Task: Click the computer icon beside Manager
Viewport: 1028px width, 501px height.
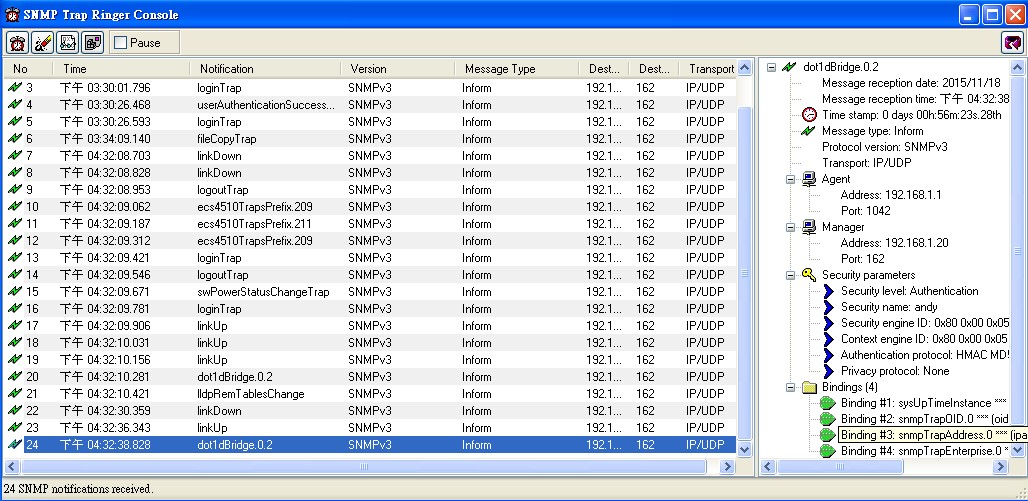Action: pyautogui.click(x=810, y=227)
